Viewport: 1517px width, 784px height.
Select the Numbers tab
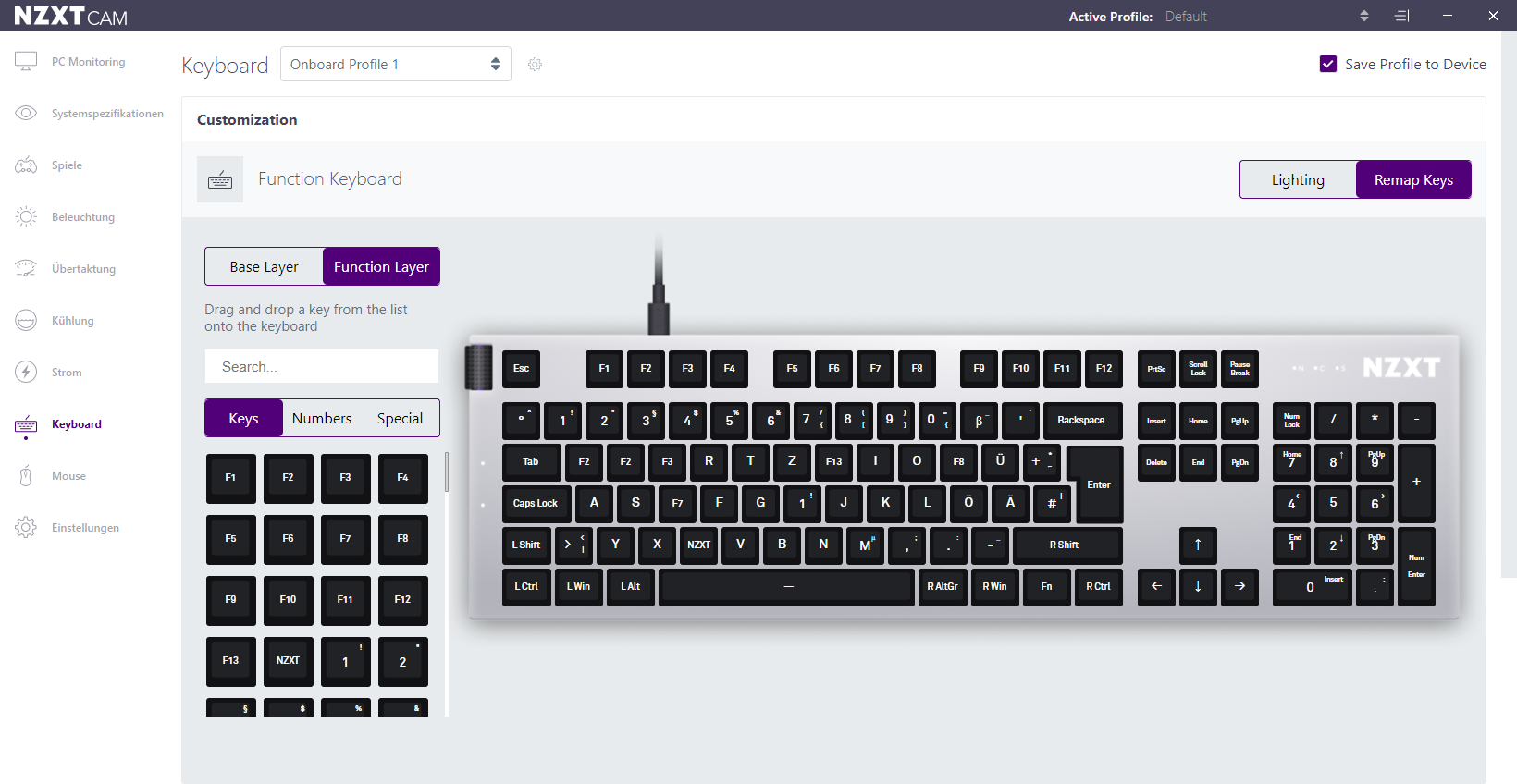tap(322, 418)
